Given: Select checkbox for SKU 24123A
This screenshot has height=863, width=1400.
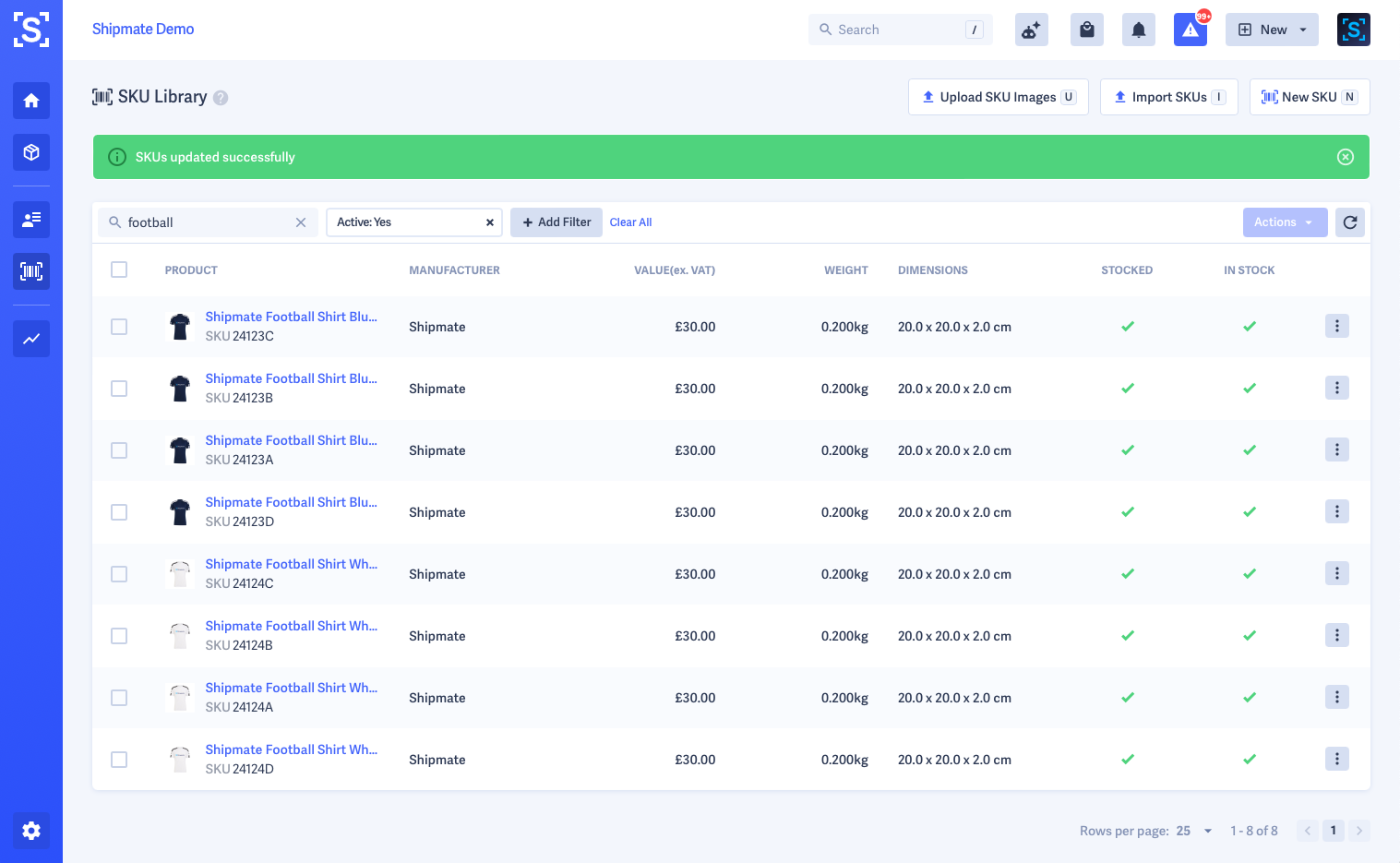Looking at the screenshot, I should (119, 450).
